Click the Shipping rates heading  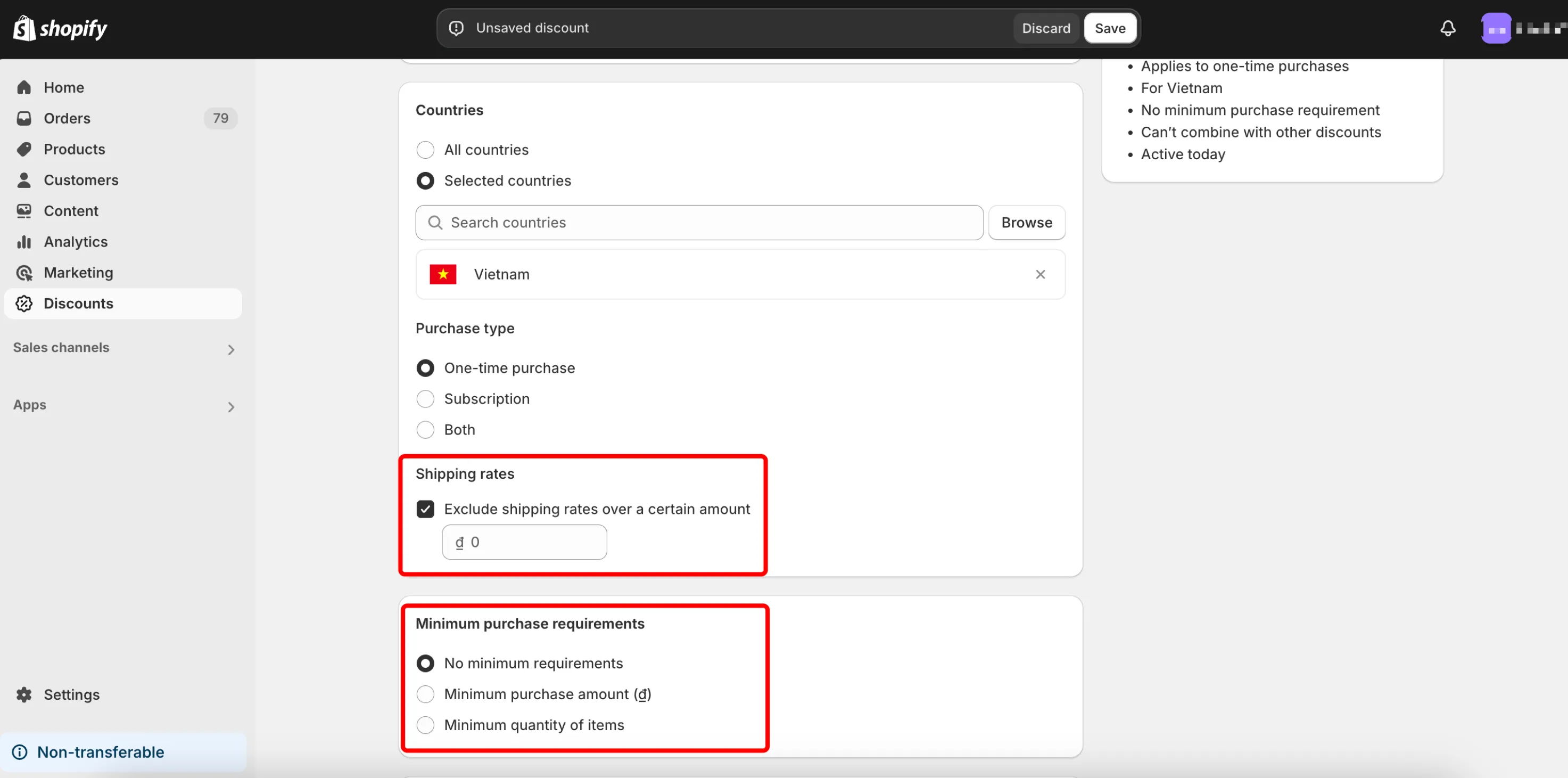(465, 473)
